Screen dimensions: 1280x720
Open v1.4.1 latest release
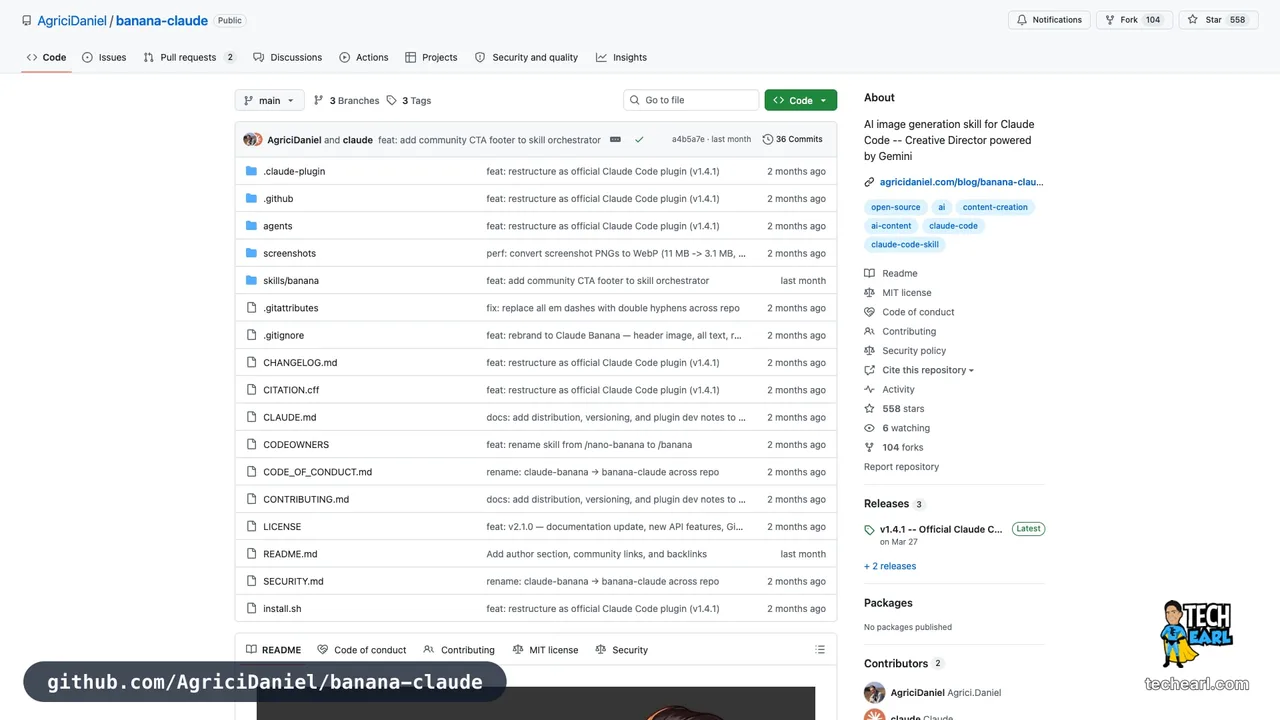click(941, 529)
